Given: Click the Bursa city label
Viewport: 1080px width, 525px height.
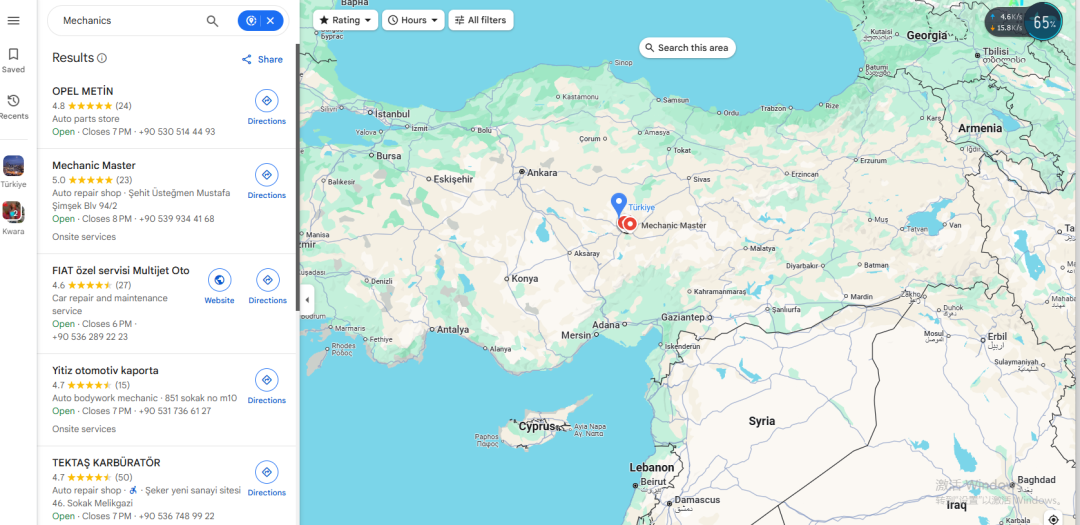Looking at the screenshot, I should (388, 156).
